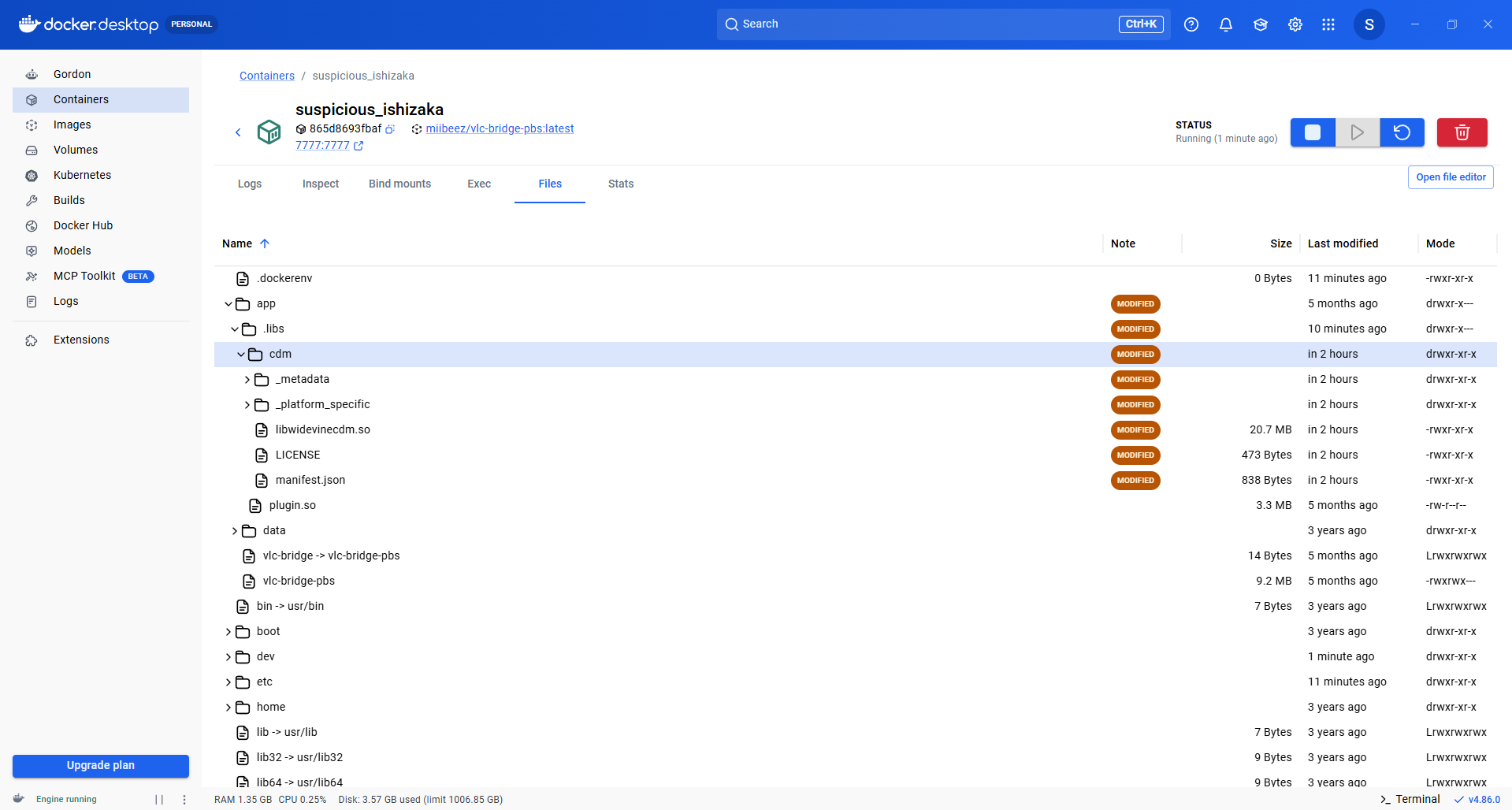
Task: Select the Files tab
Action: point(550,184)
